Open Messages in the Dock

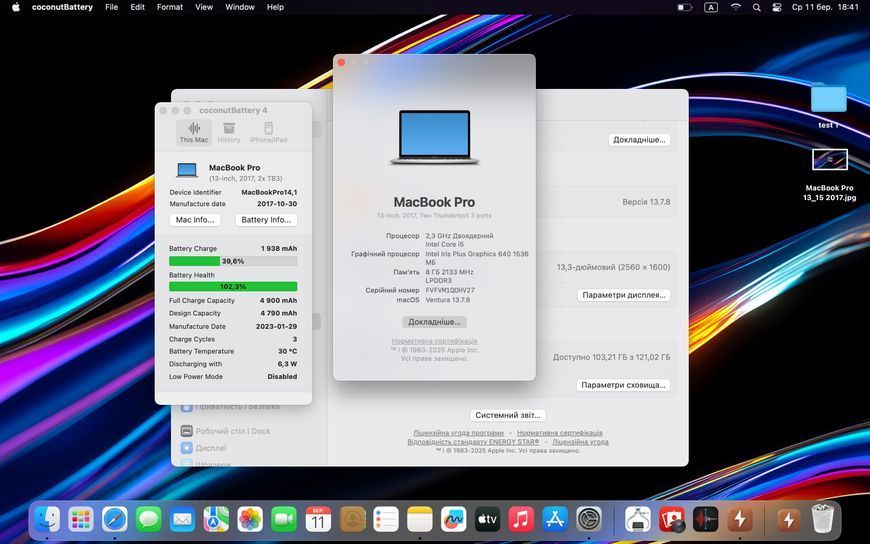pos(149,520)
